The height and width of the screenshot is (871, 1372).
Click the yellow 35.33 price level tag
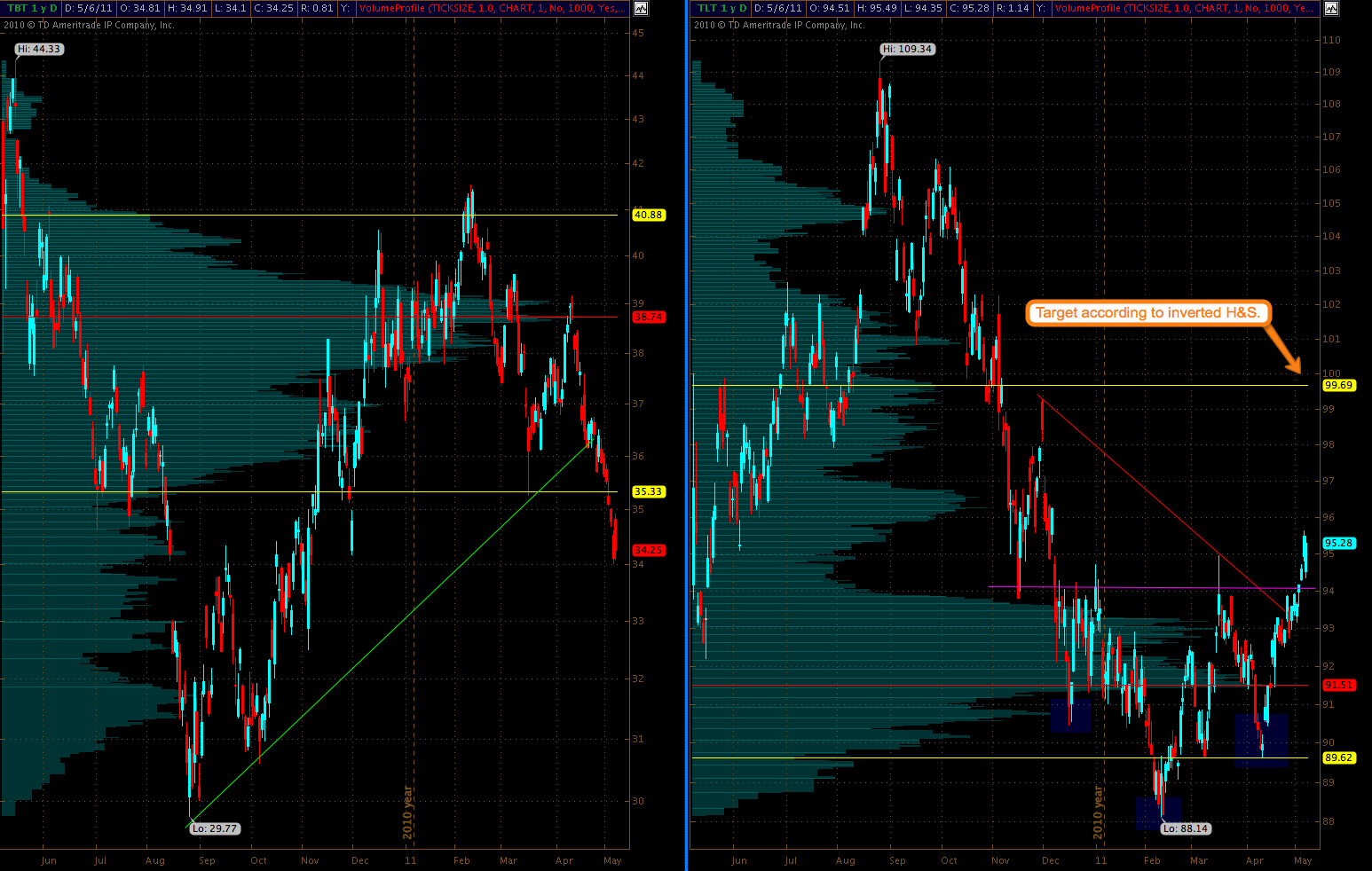[x=649, y=491]
